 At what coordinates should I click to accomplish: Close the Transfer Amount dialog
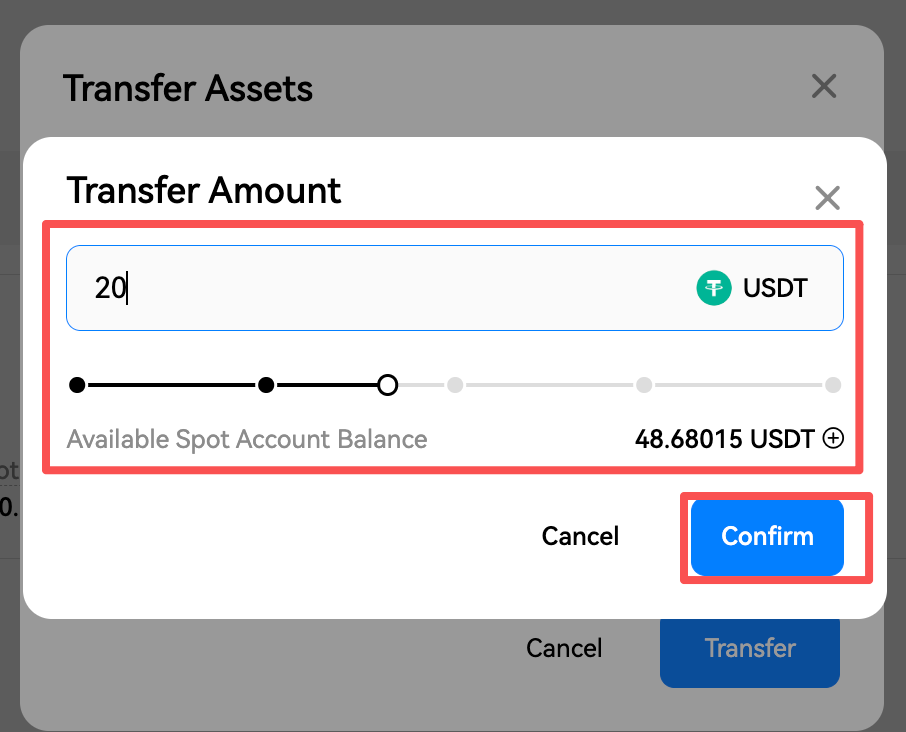pyautogui.click(x=827, y=198)
